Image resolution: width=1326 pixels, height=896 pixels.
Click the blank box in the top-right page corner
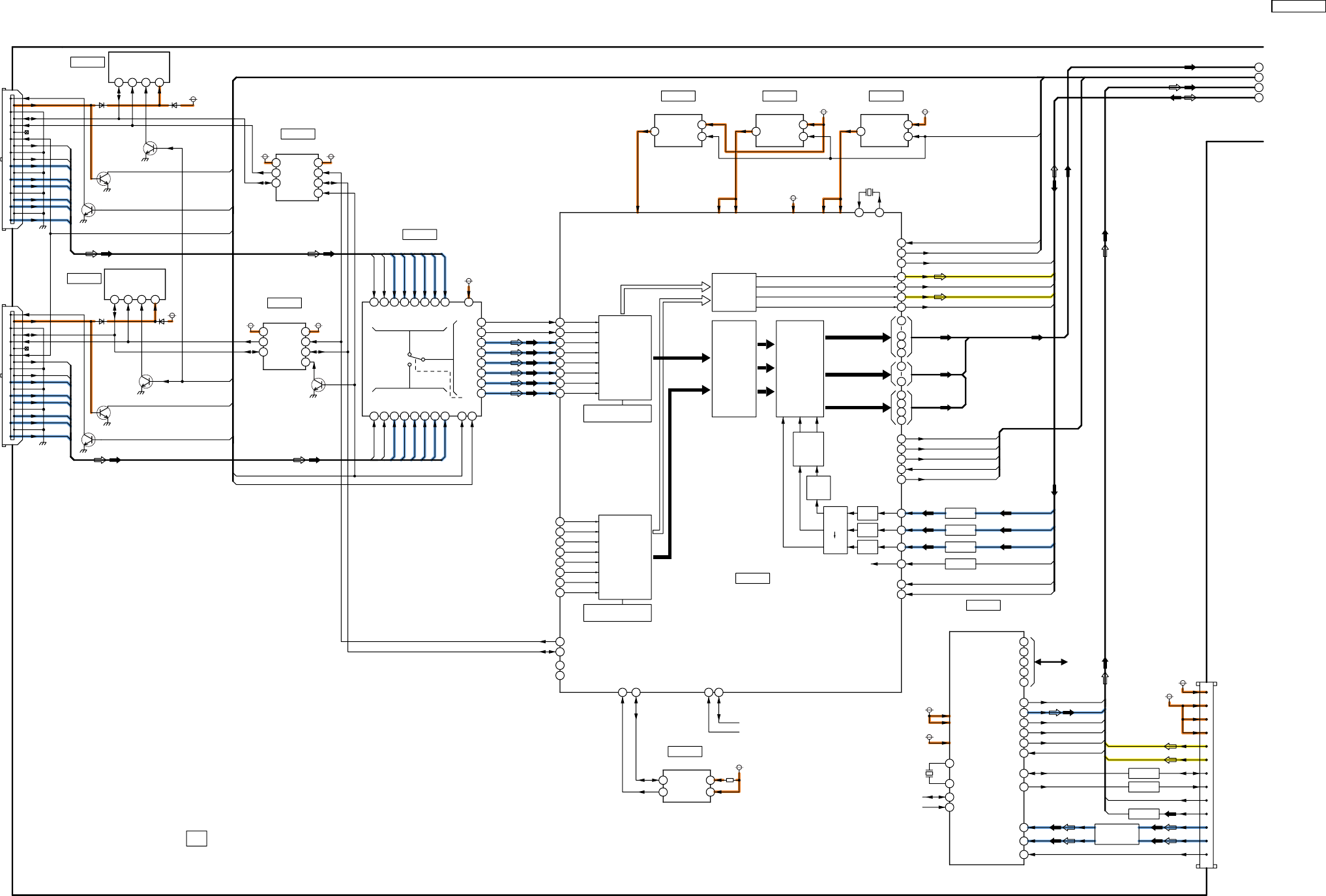tap(1297, 6)
